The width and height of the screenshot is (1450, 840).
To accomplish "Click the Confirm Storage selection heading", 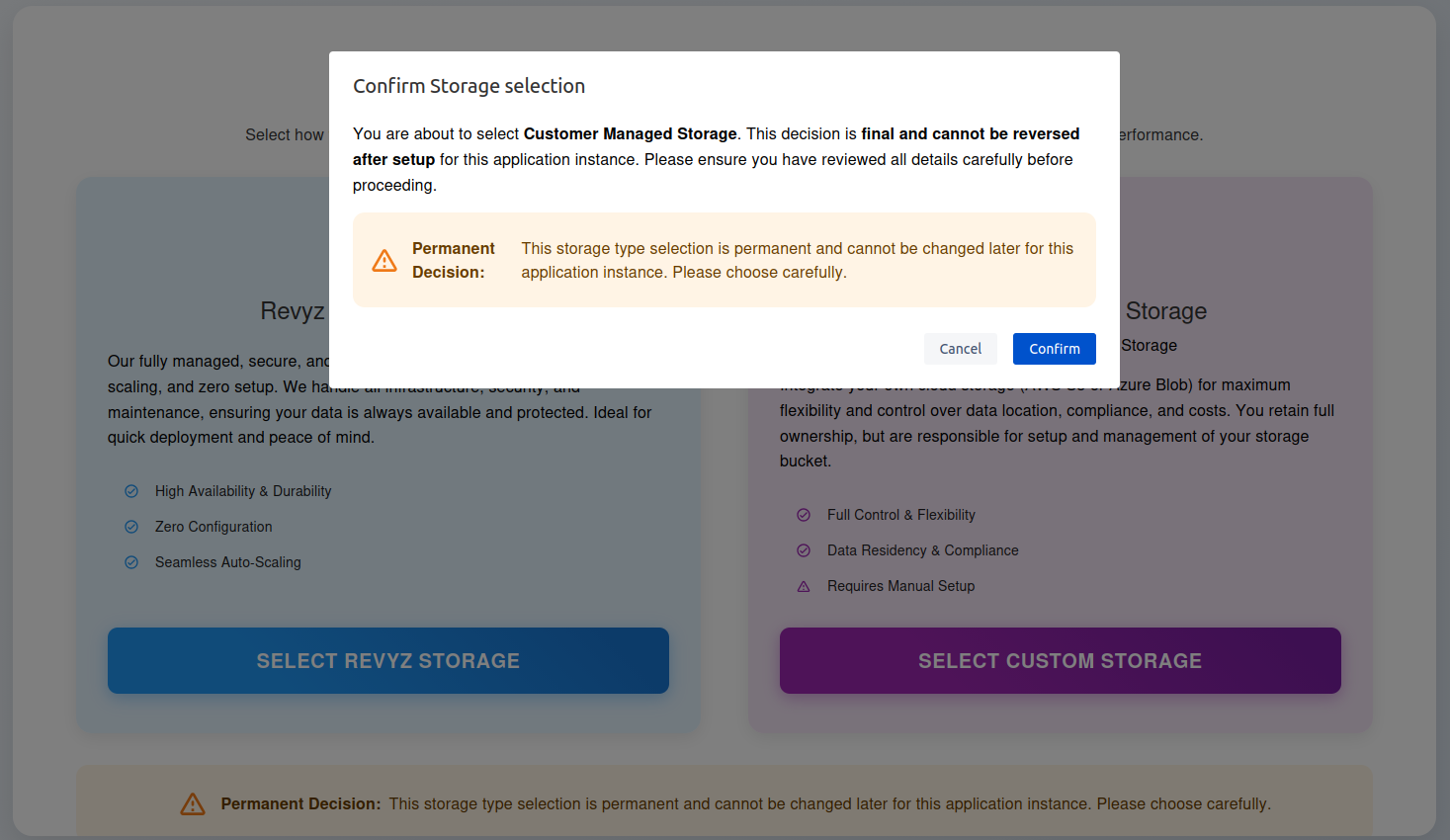I will [469, 86].
